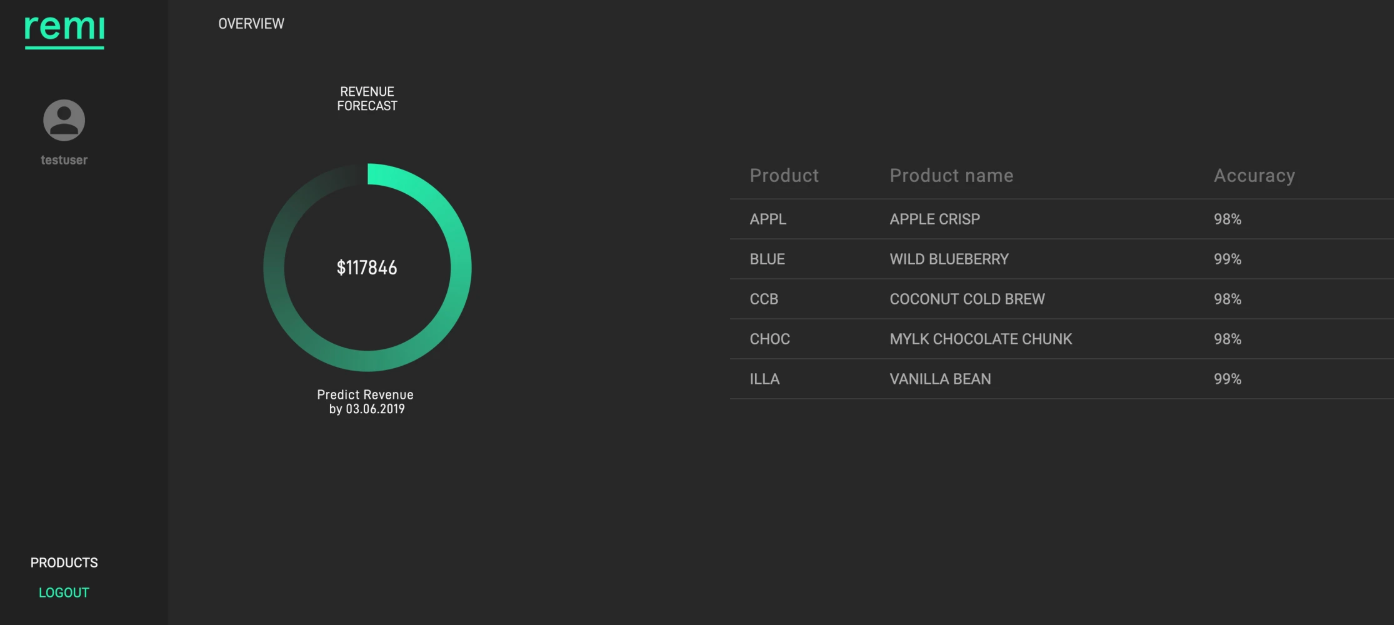Open the testuser avatar icon

click(x=64, y=120)
